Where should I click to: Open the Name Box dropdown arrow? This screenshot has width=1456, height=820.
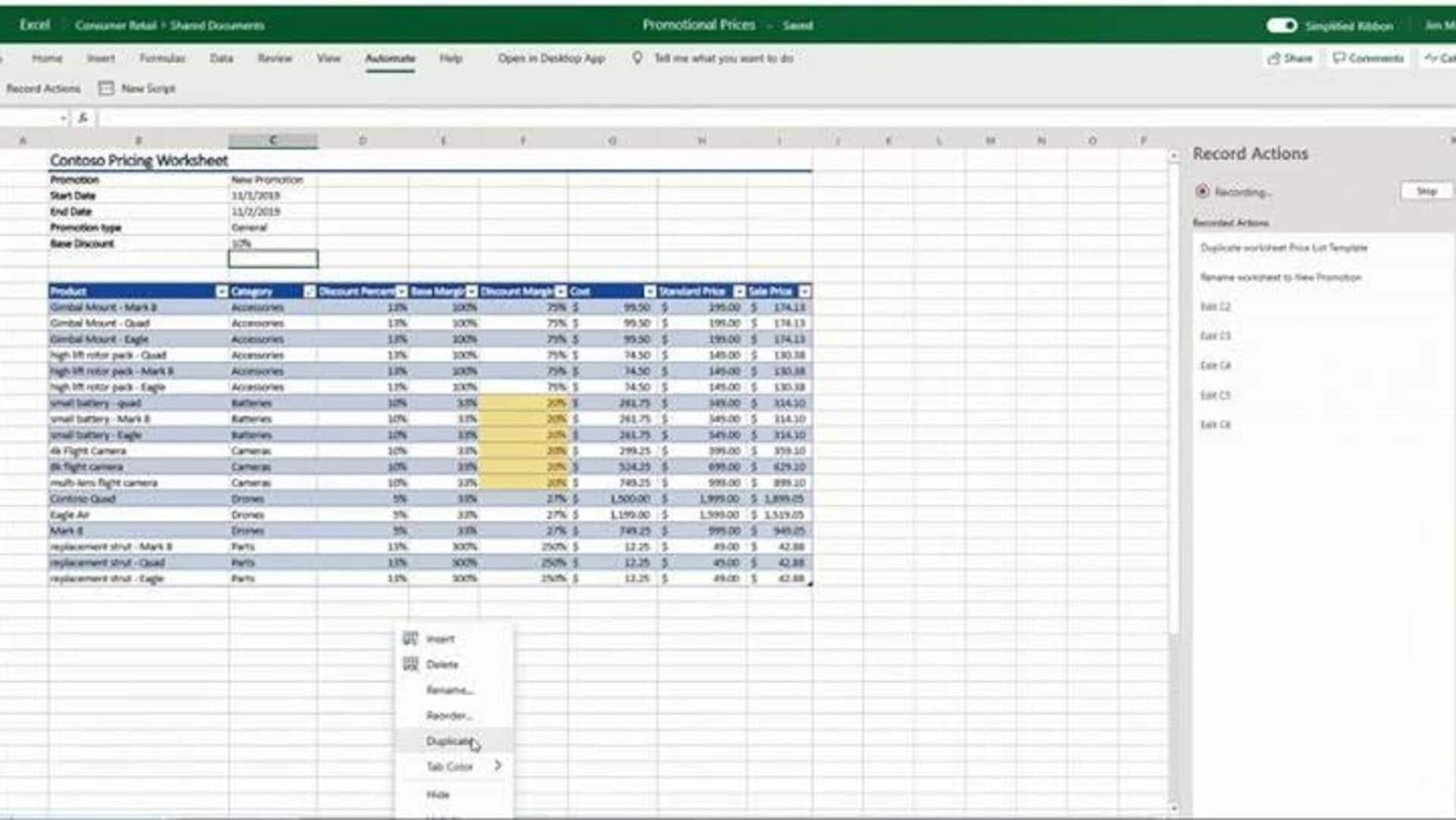[x=63, y=118]
